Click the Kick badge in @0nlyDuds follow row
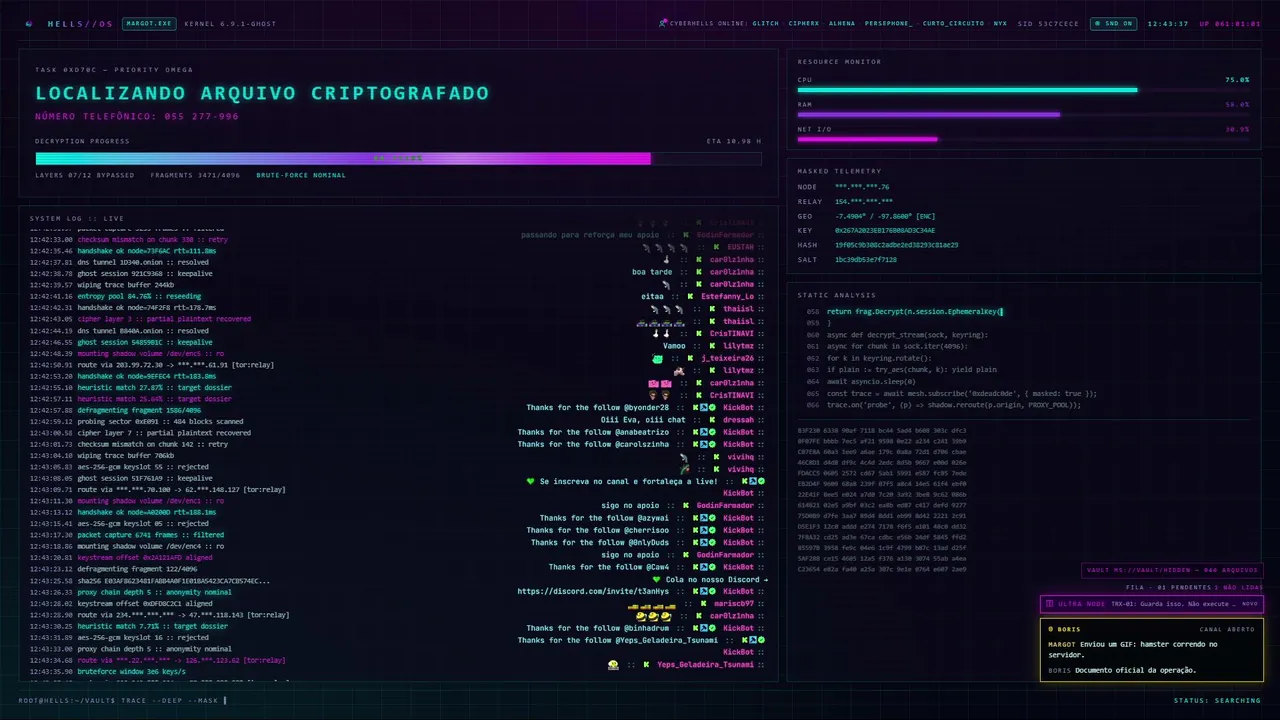The image size is (1280, 720). point(695,542)
